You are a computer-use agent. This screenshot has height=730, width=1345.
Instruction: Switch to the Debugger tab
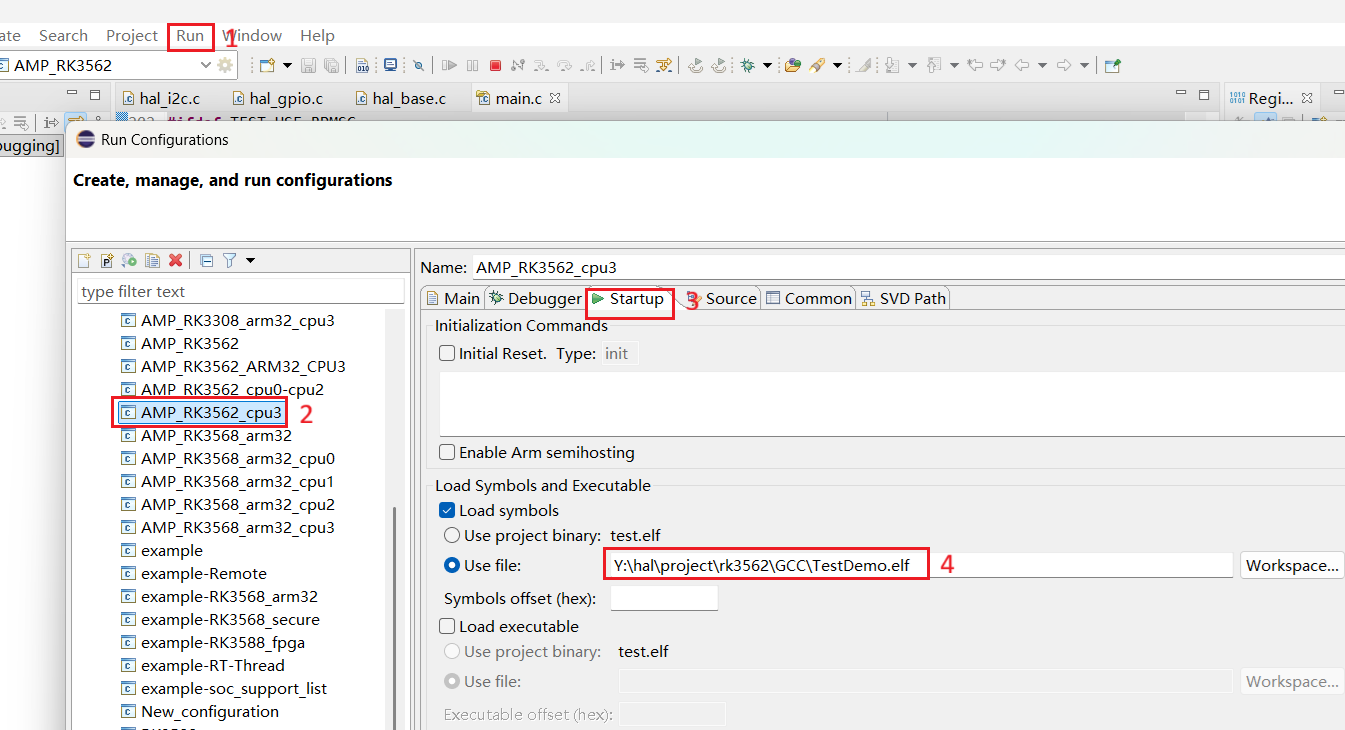click(535, 298)
